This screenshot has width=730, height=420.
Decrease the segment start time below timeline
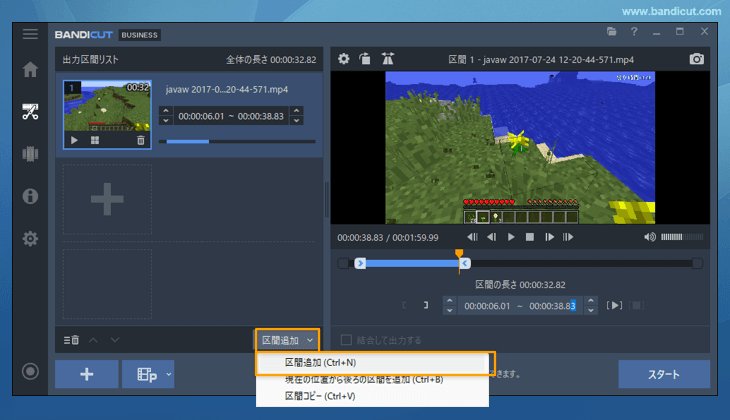(449, 311)
